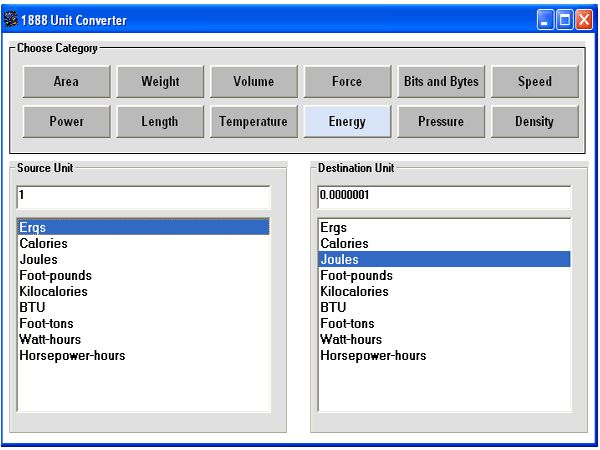The height and width of the screenshot is (450, 600).
Task: Select Ergs in the Destination Unit list
Action: pyautogui.click(x=444, y=227)
